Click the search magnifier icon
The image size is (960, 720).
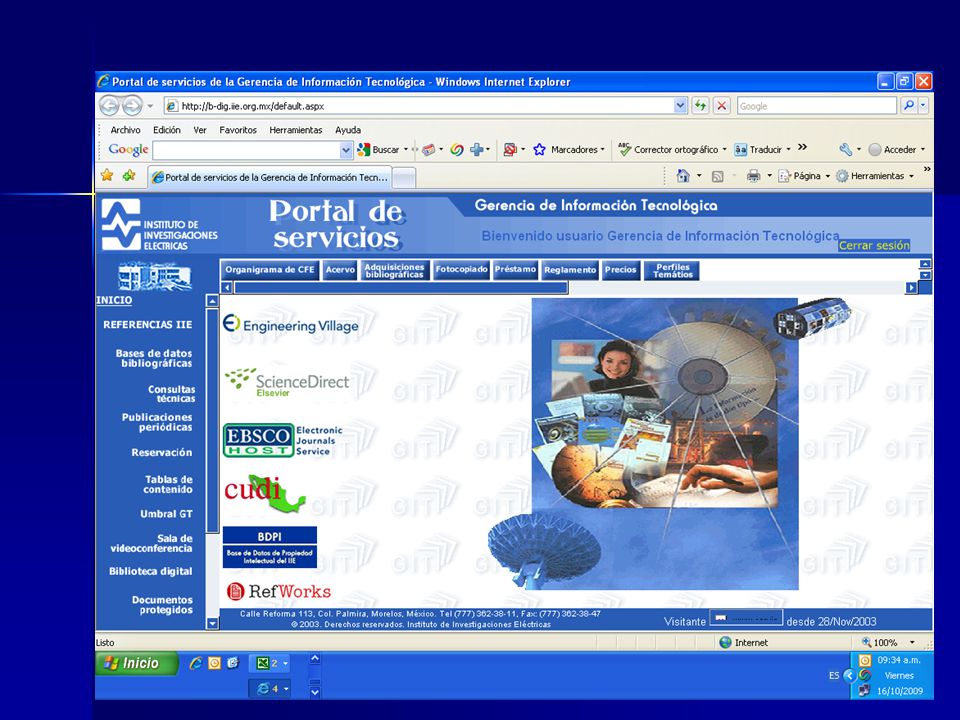pos(909,105)
